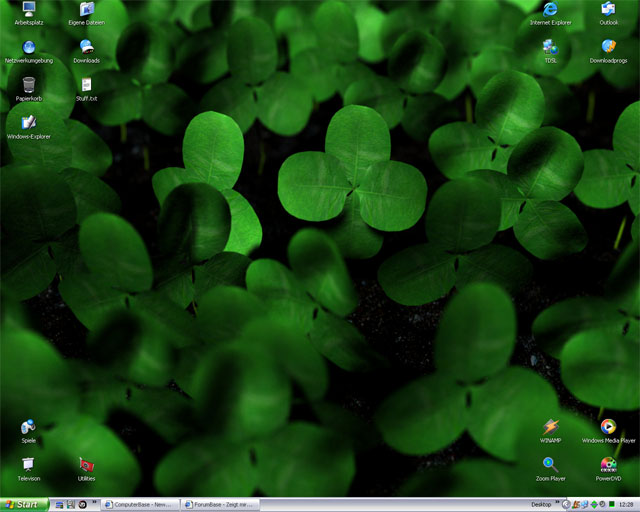Switch to the ComputerBase taskbar window
Viewport: 640px width, 512px height.
pos(140,505)
